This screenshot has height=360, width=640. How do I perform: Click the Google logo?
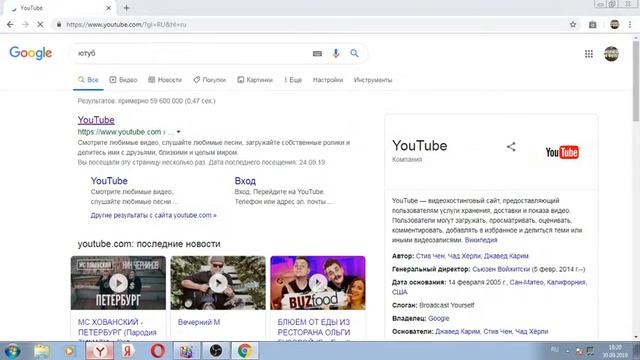click(31, 53)
